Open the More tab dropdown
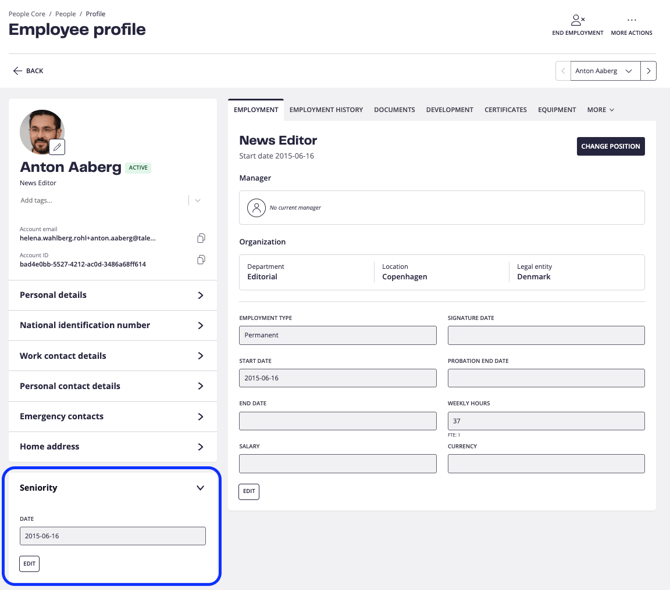 (x=600, y=110)
